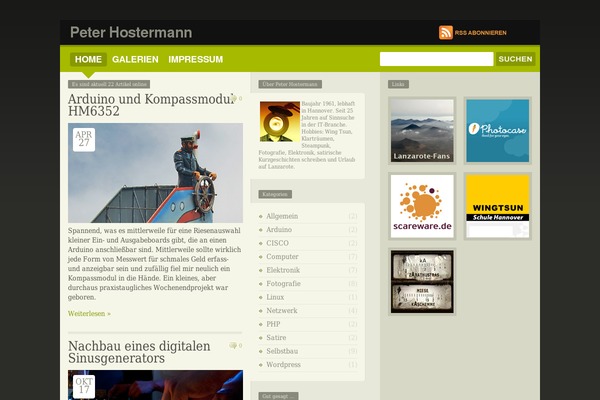Click the Weiterlesen link
Screen dimensions: 600x400
tap(89, 313)
